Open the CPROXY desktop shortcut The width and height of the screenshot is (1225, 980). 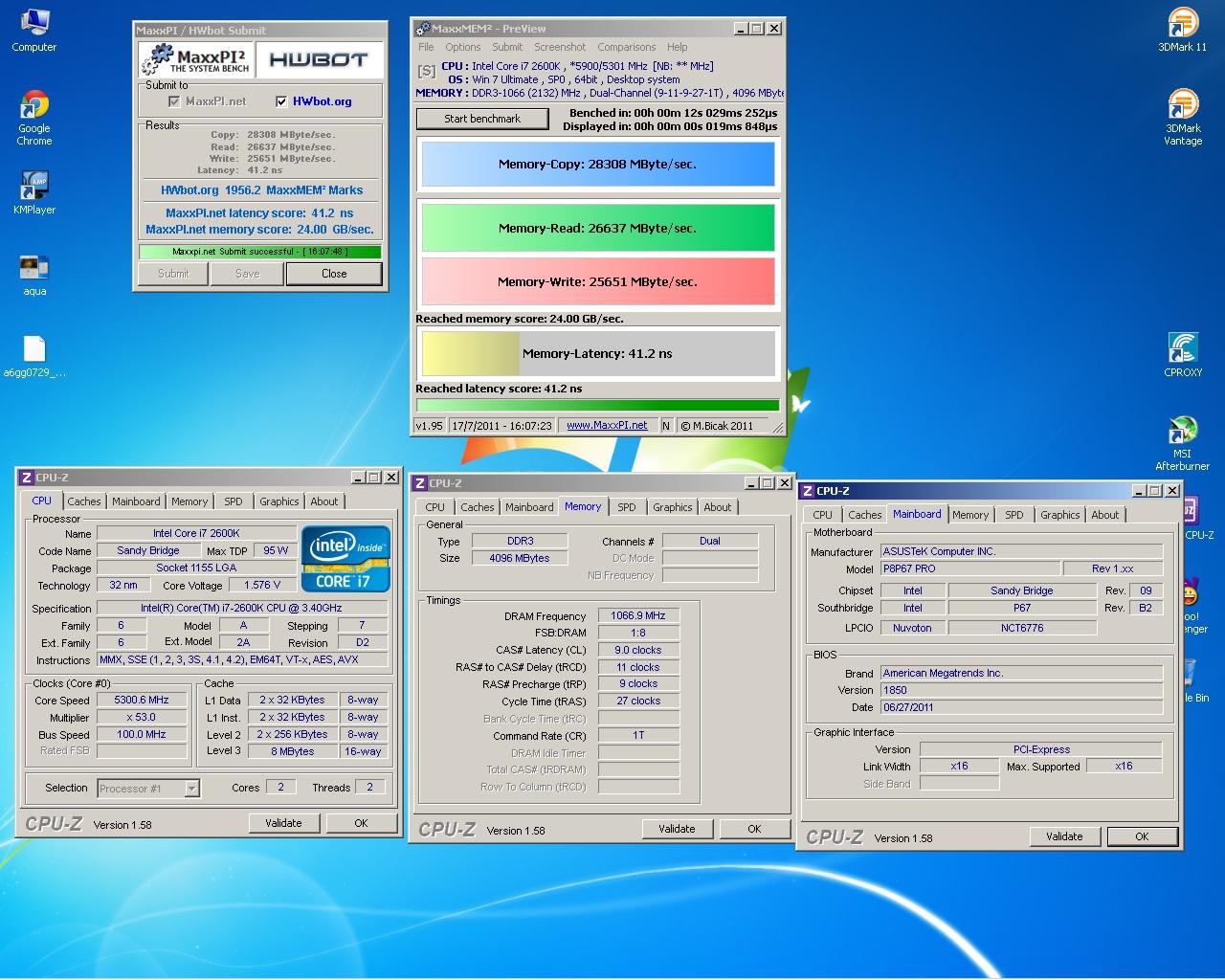(x=1183, y=355)
